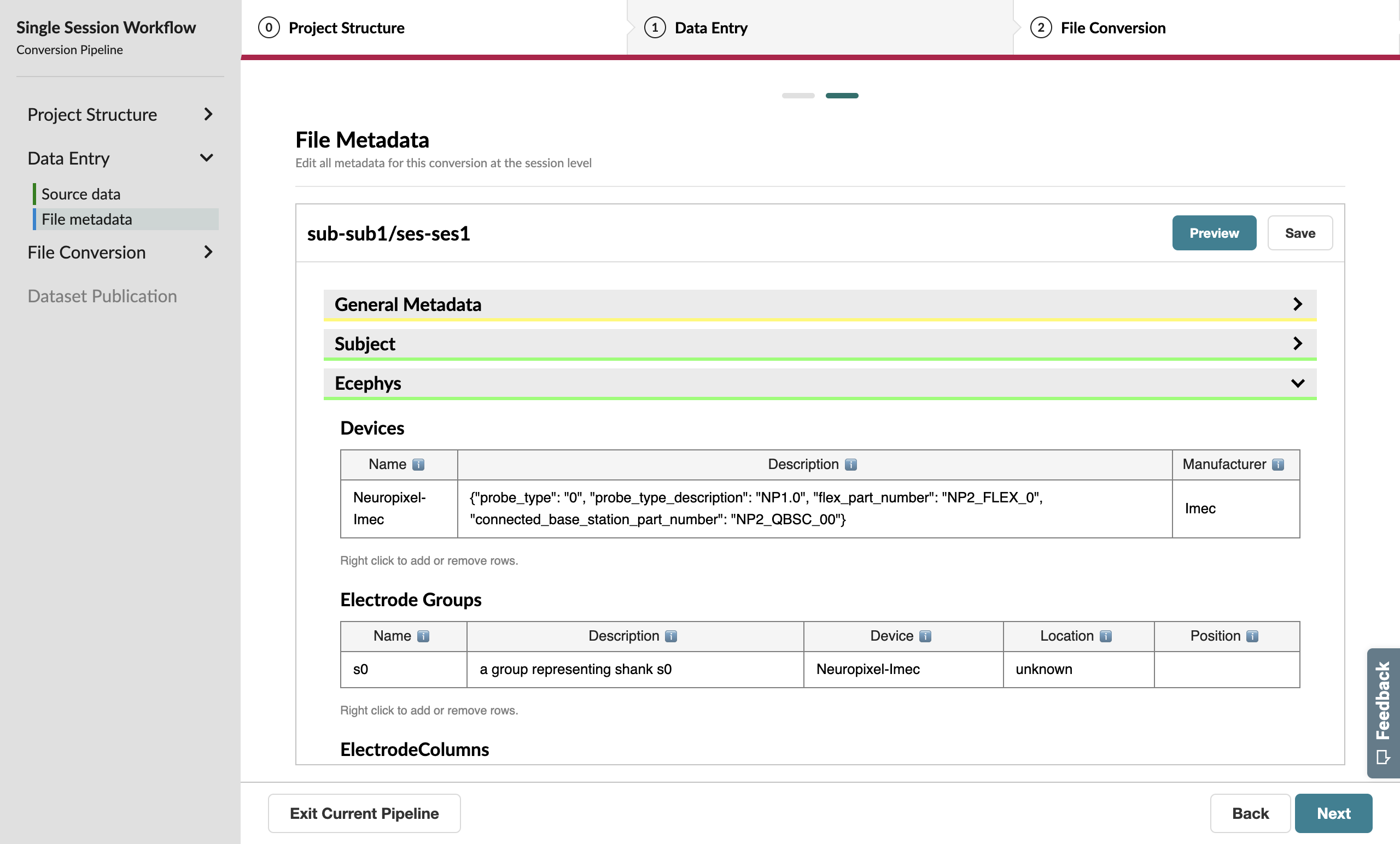Select the 'unknown' location cell
The width and height of the screenshot is (1400, 844).
click(1078, 669)
